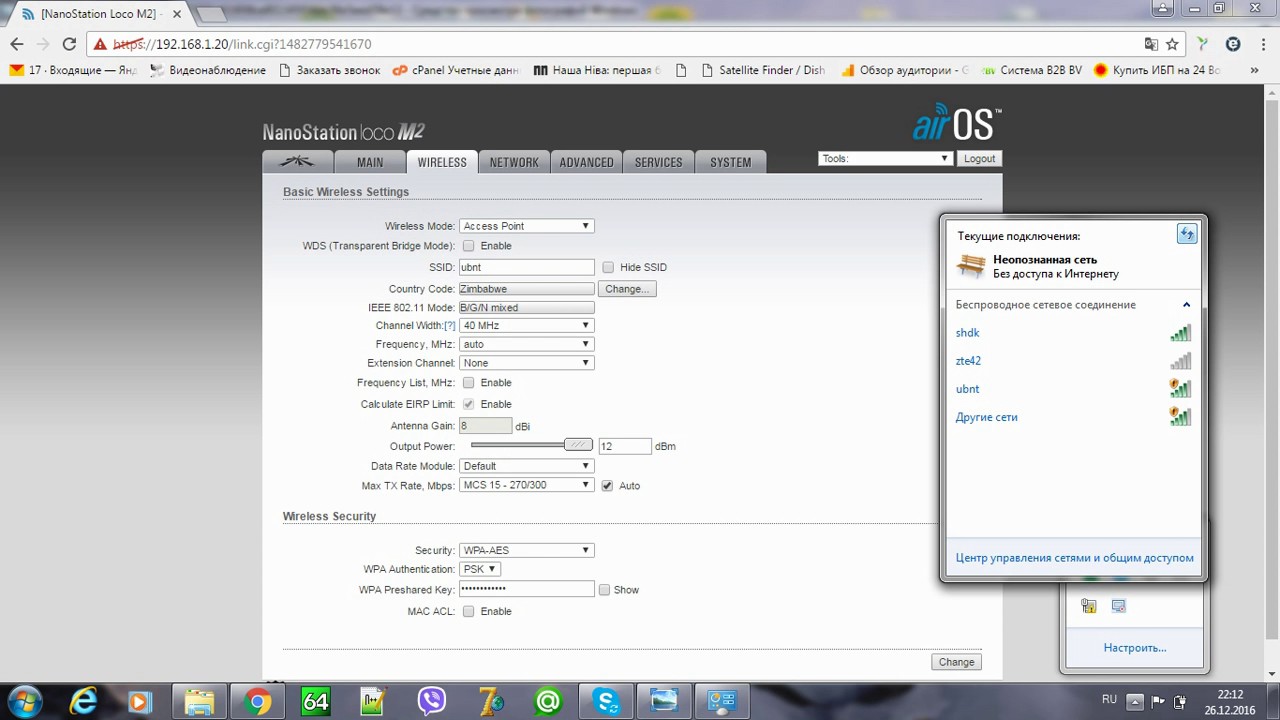Open the green 64 app on the taskbar

pos(315,702)
